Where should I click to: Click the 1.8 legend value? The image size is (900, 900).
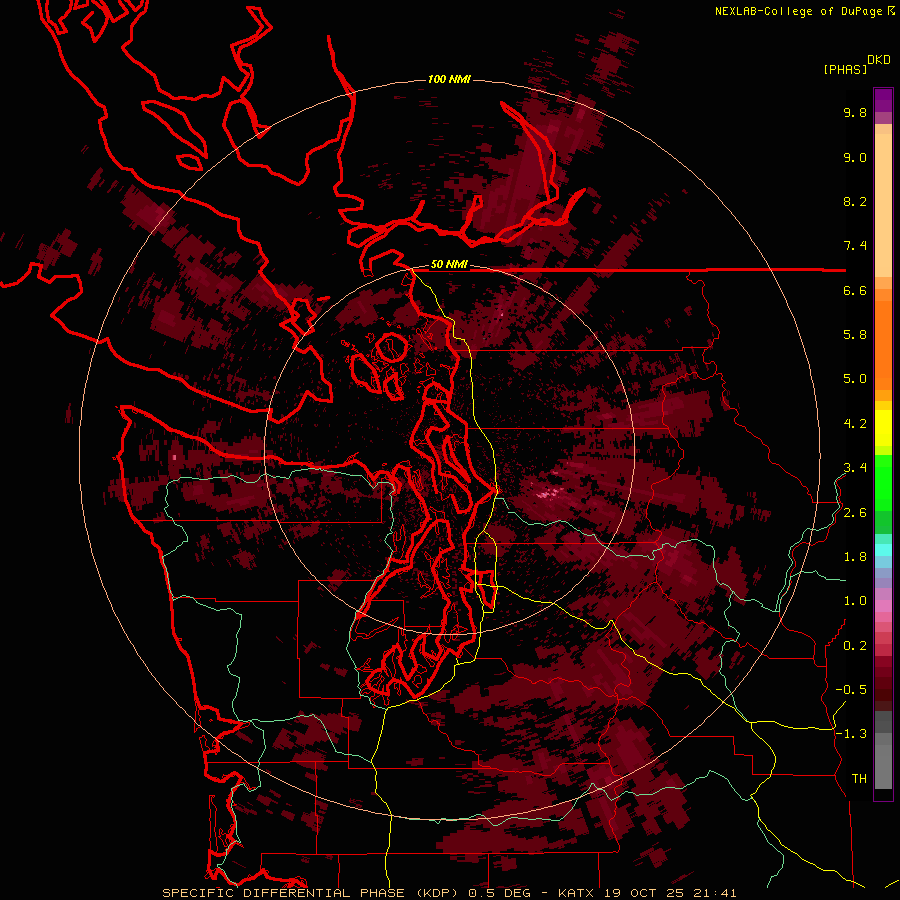pos(855,557)
